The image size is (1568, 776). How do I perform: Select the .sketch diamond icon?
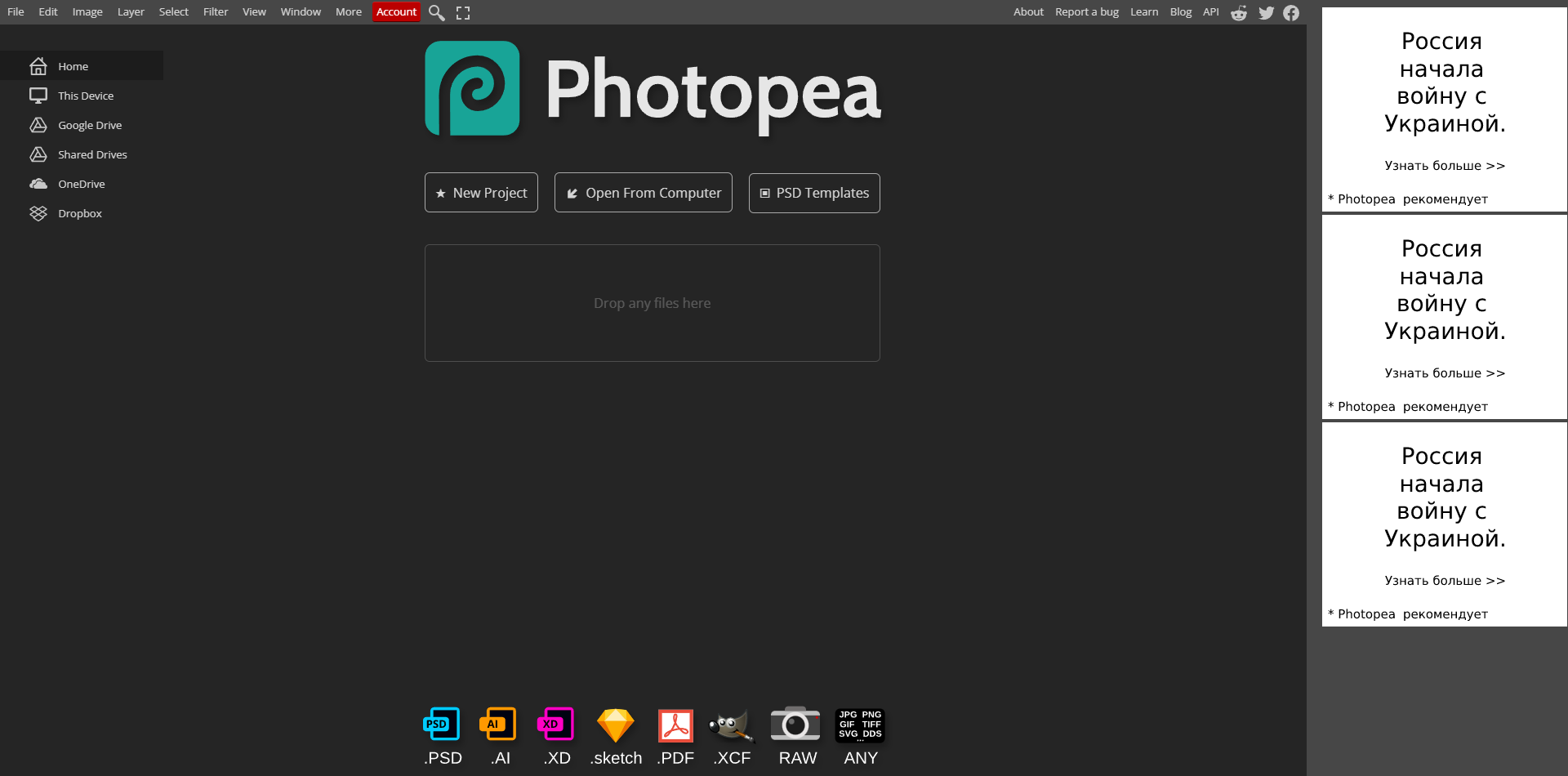coord(616,725)
